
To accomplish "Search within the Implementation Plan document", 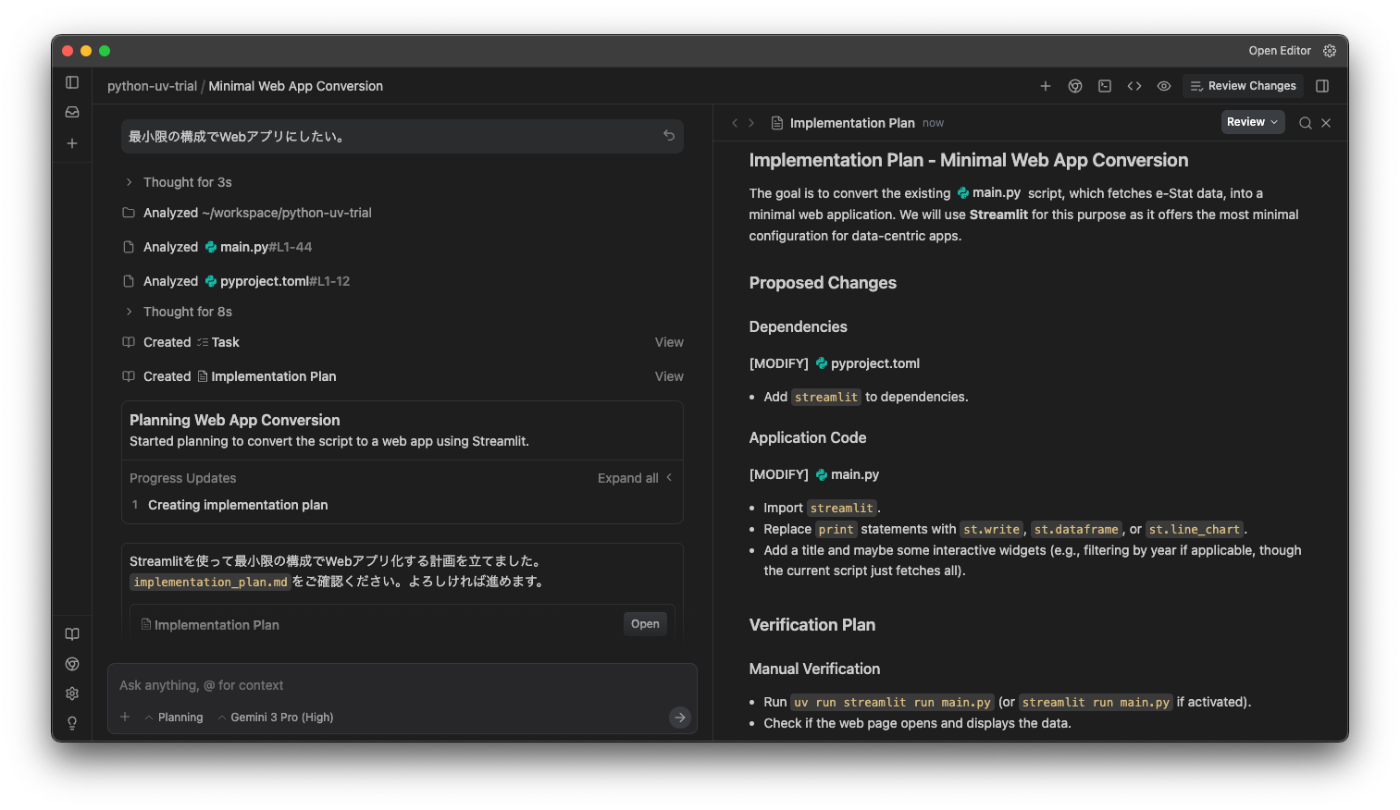I will 1305,123.
